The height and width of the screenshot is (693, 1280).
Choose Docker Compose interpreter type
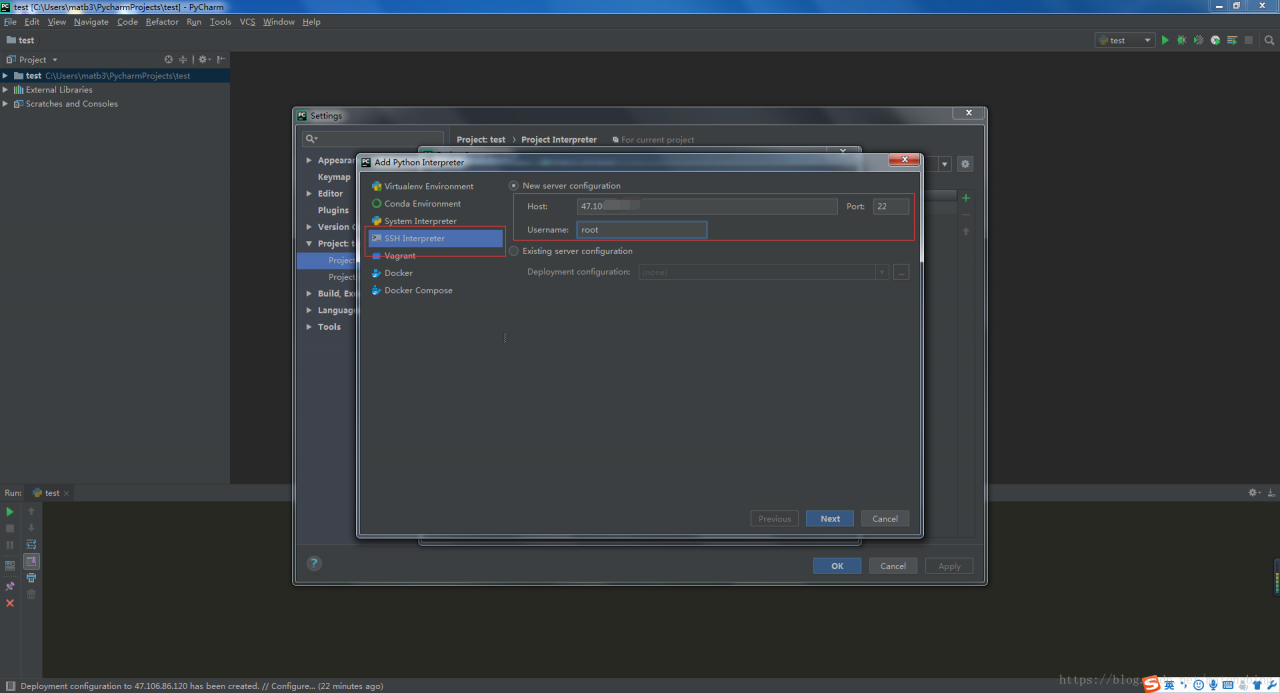pyautogui.click(x=418, y=291)
